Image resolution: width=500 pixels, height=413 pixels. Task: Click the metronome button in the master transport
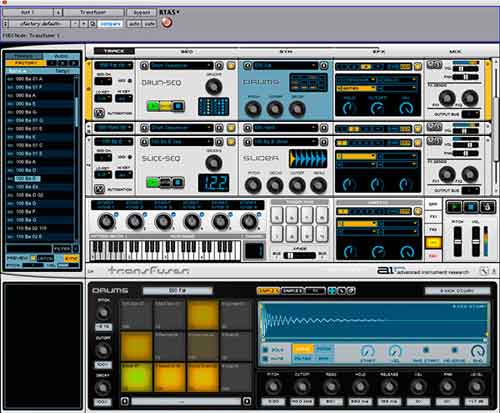487,207
